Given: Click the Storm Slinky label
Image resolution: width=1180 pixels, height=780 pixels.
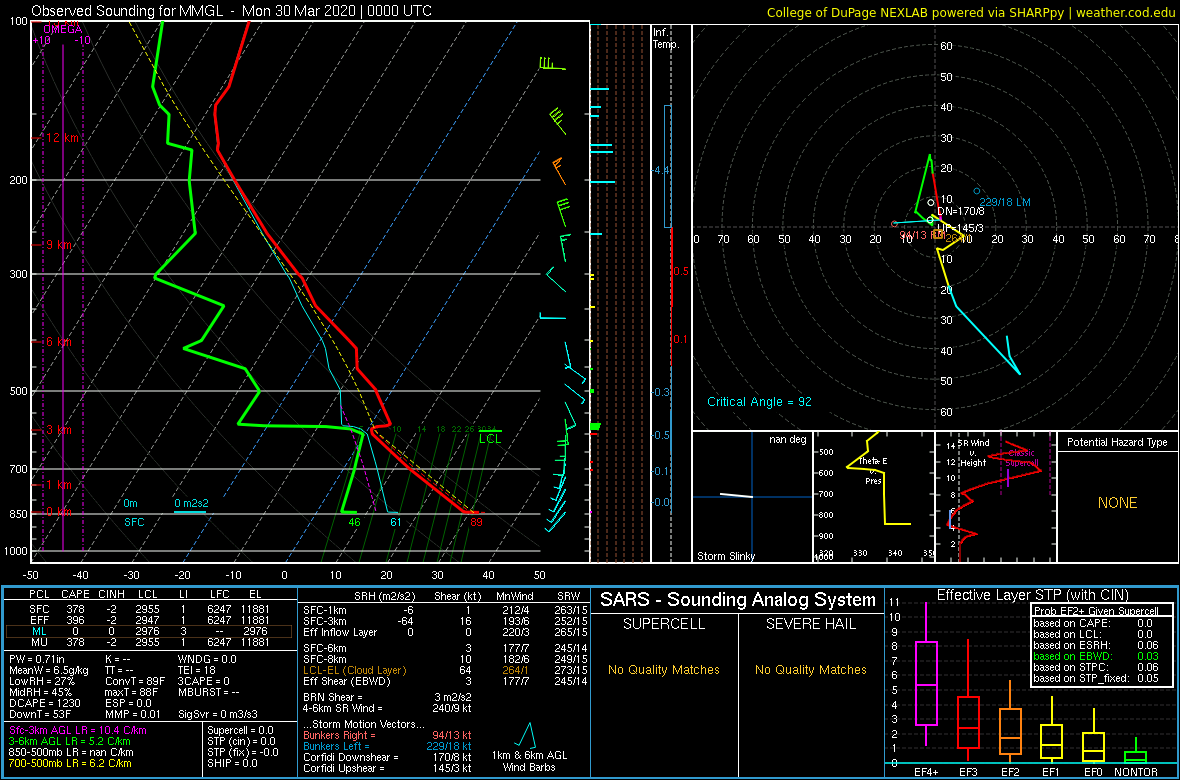Looking at the screenshot, I should [x=725, y=556].
